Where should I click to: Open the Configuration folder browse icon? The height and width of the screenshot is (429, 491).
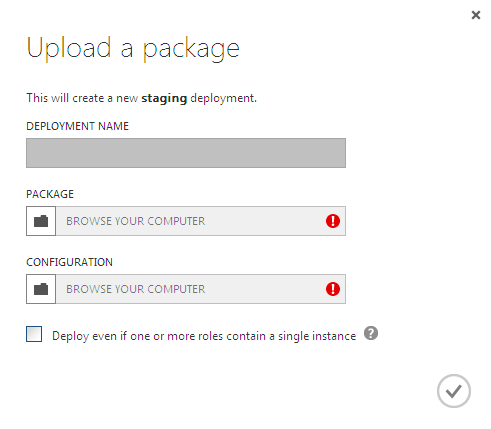point(41,289)
